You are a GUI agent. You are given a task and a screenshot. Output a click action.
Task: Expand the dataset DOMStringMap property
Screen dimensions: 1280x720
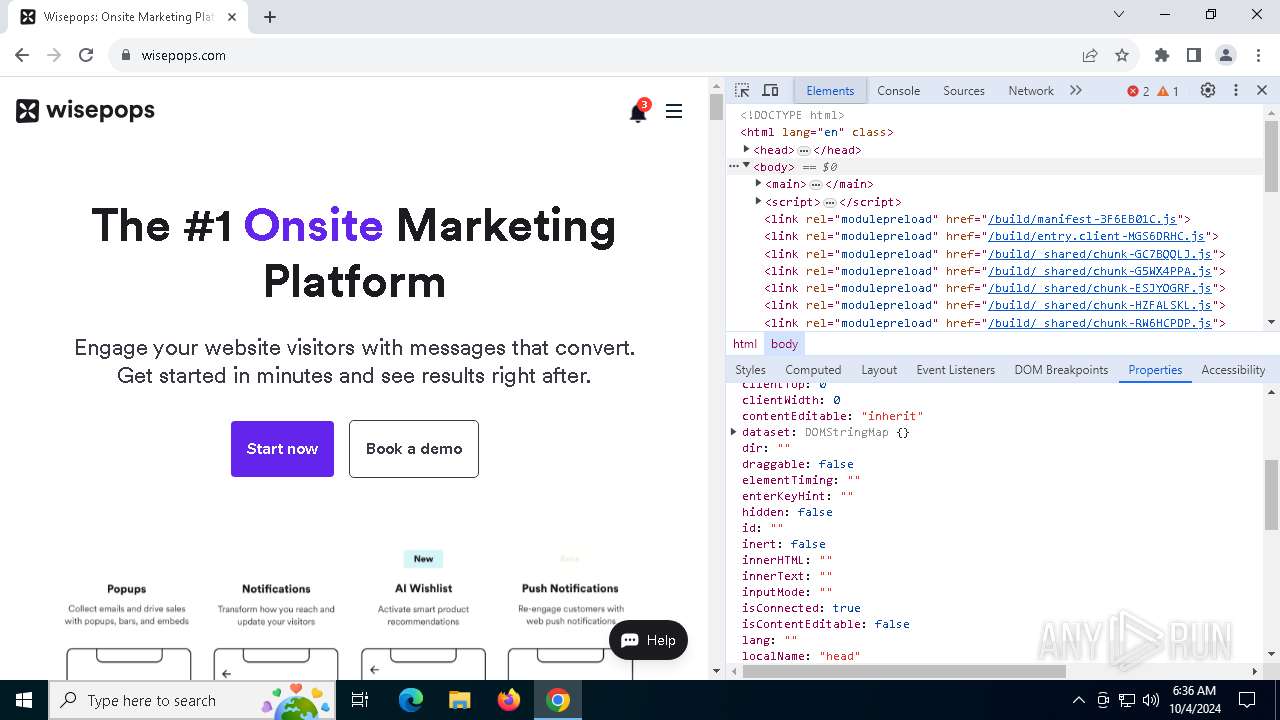[734, 432]
